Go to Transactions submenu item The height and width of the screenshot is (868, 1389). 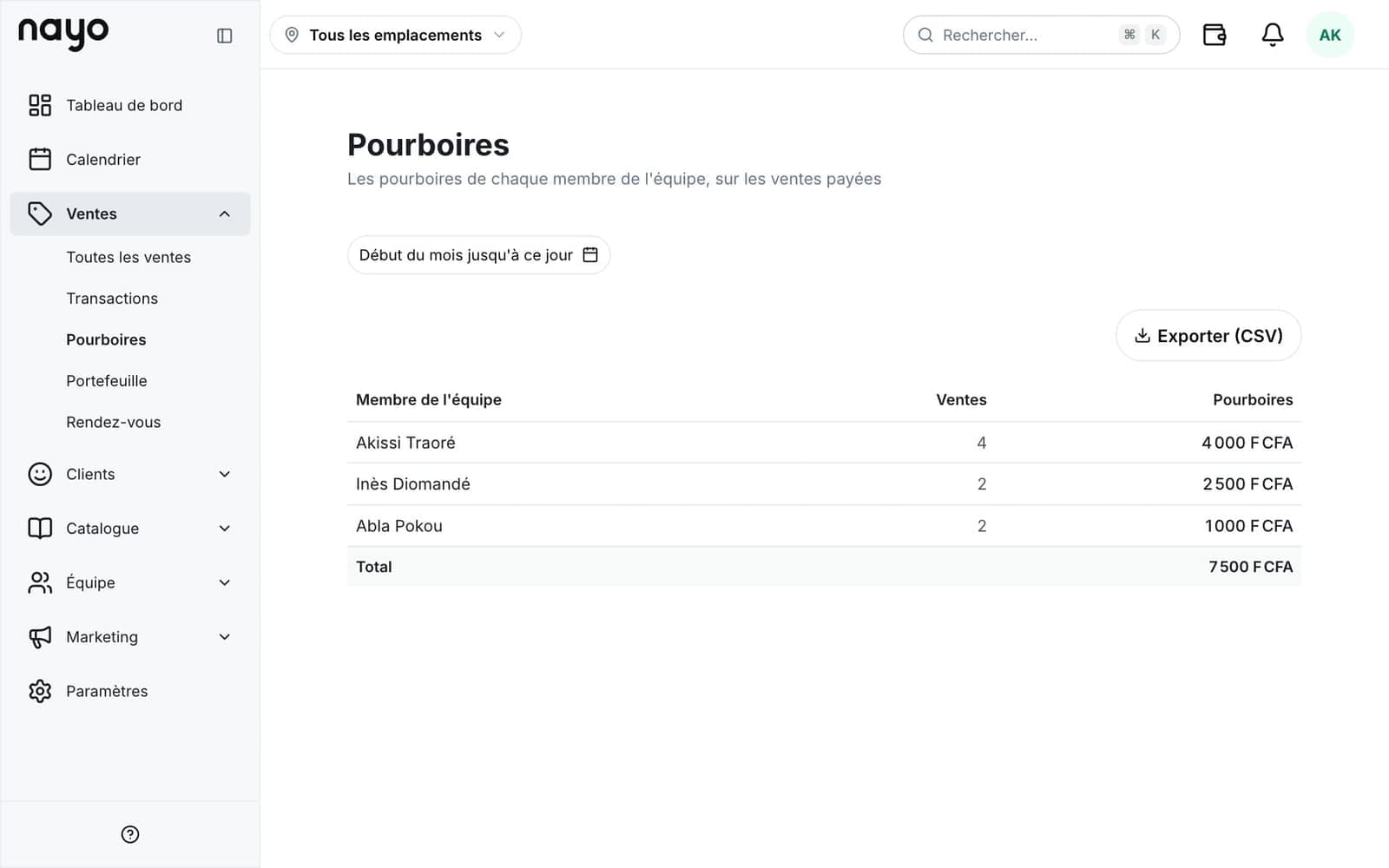[112, 298]
